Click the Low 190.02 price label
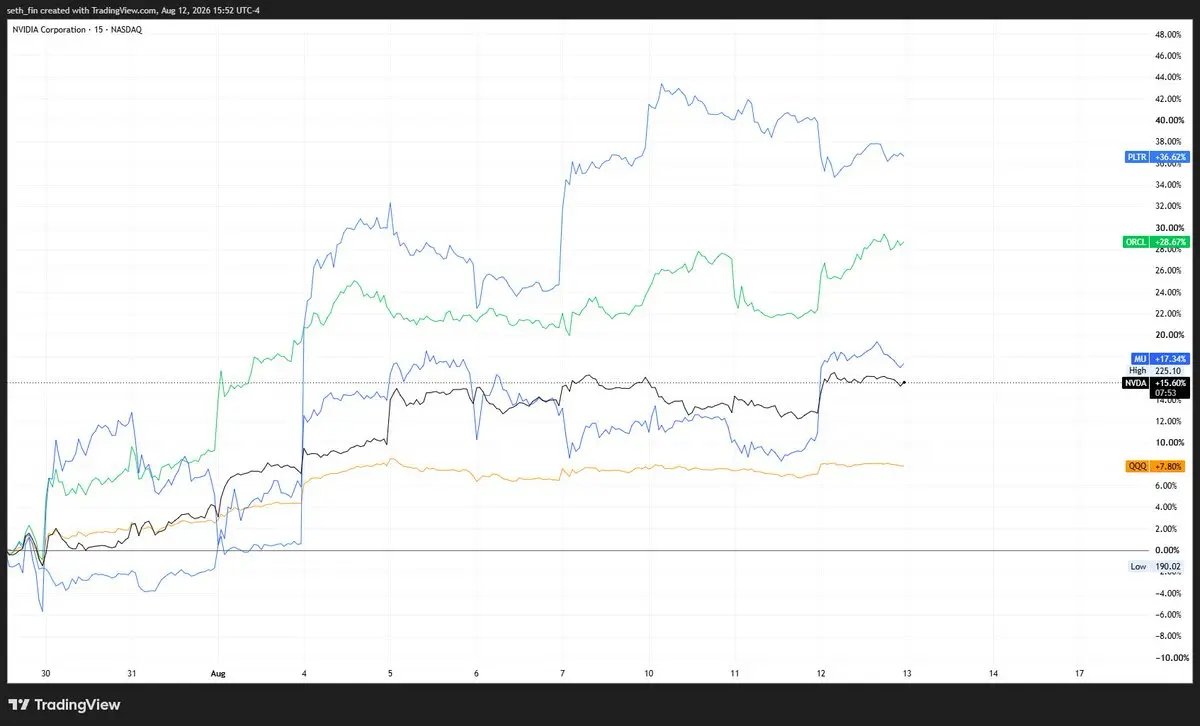1200x726 pixels. (x=1153, y=566)
